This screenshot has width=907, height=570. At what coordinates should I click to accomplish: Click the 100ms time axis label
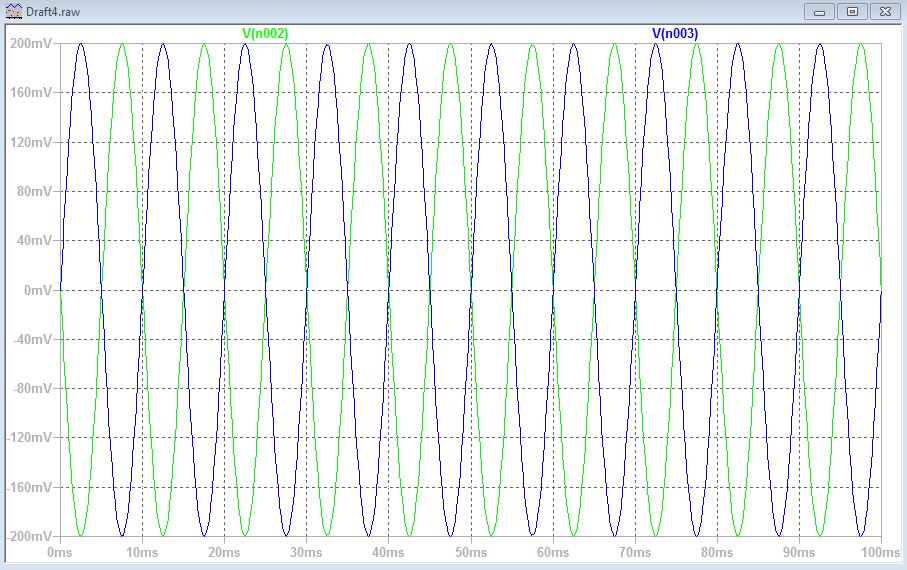[880, 553]
